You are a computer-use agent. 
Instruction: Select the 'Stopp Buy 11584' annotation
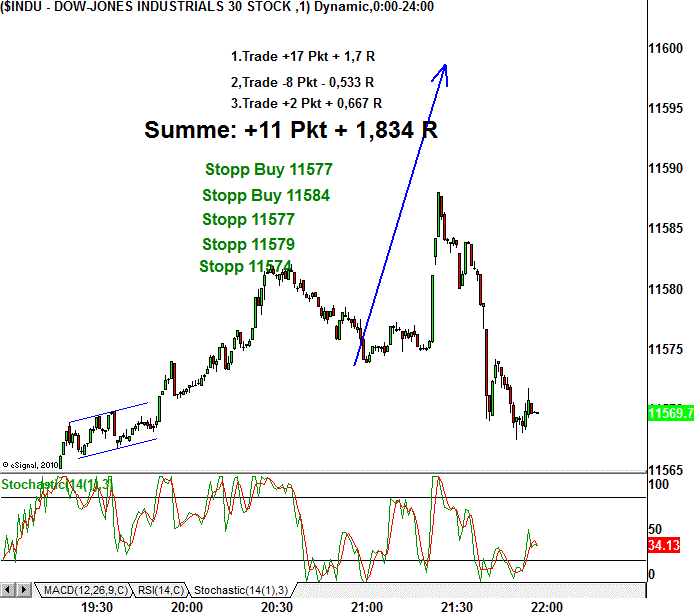coord(266,195)
